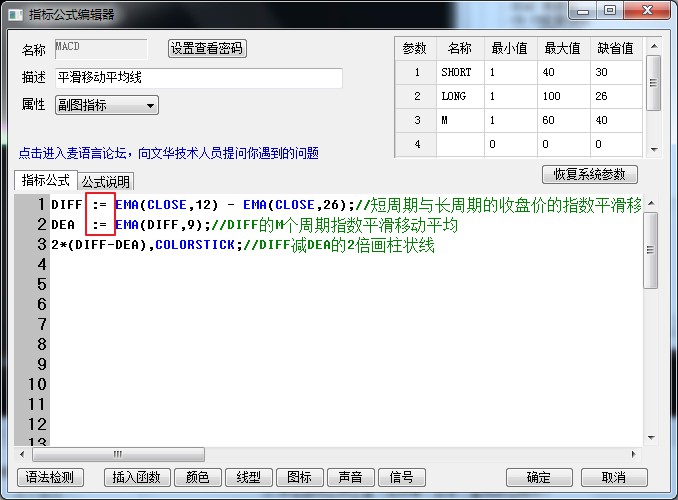Click the empty name cell in row 4
The image size is (678, 500).
pyautogui.click(x=460, y=144)
